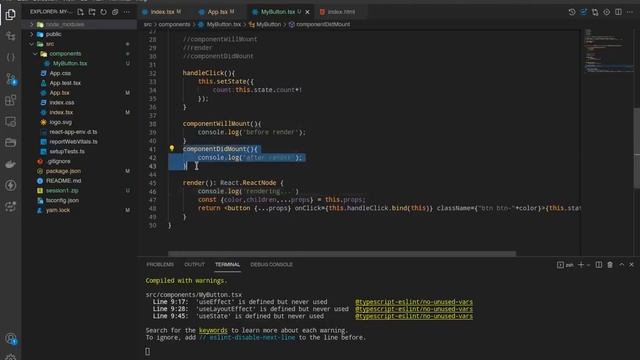Open the DEBUG CONSOLE panel tab
The width and height of the screenshot is (640, 360).
(x=271, y=264)
